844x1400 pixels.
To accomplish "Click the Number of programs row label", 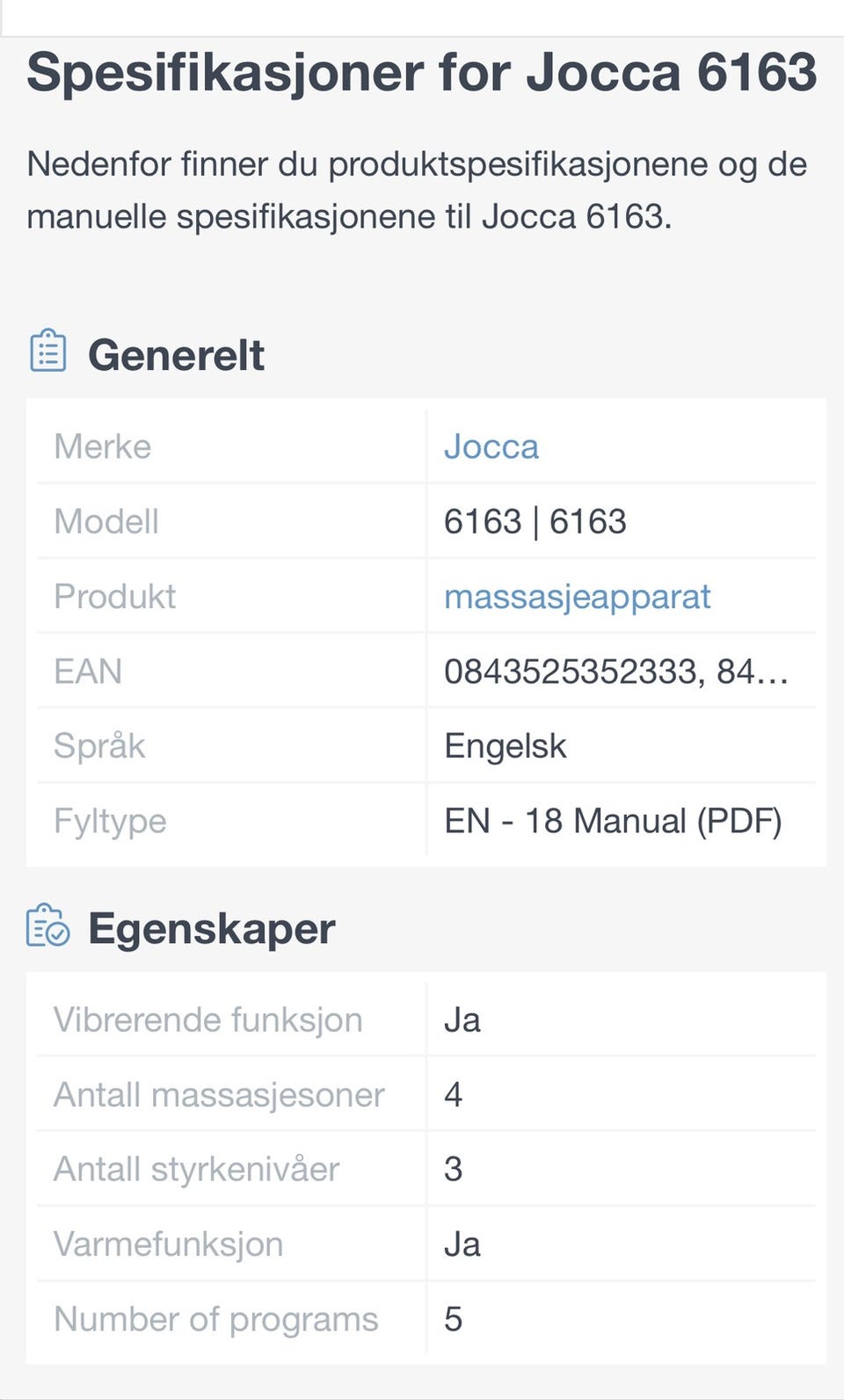I will coord(215,1319).
